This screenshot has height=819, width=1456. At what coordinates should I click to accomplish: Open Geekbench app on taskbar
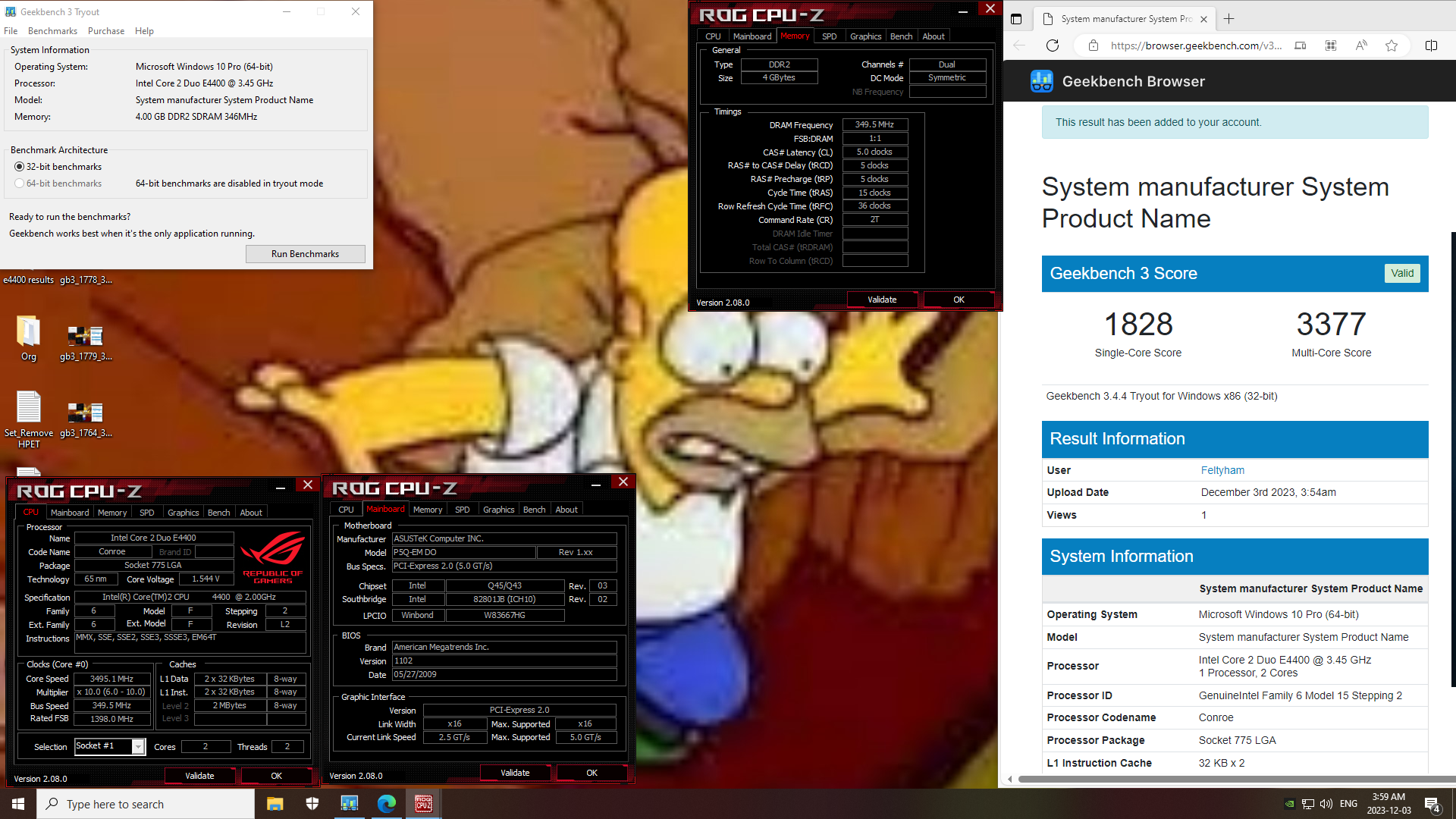coord(349,804)
